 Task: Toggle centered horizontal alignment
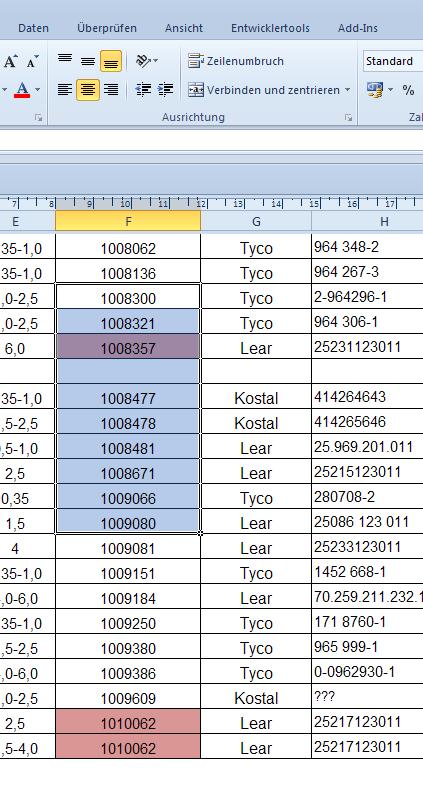pyautogui.click(x=88, y=90)
